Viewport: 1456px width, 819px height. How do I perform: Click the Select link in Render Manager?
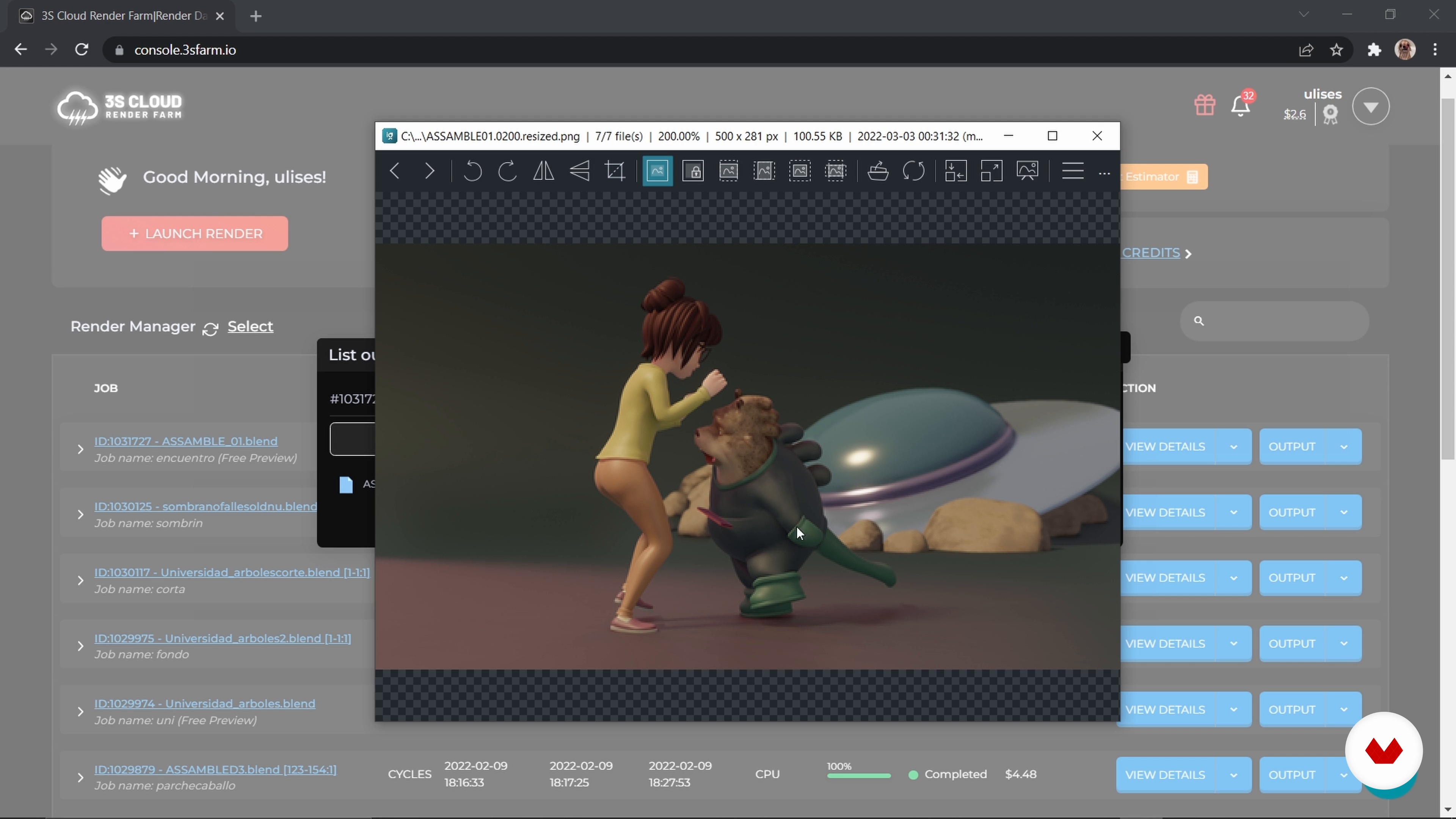250,327
